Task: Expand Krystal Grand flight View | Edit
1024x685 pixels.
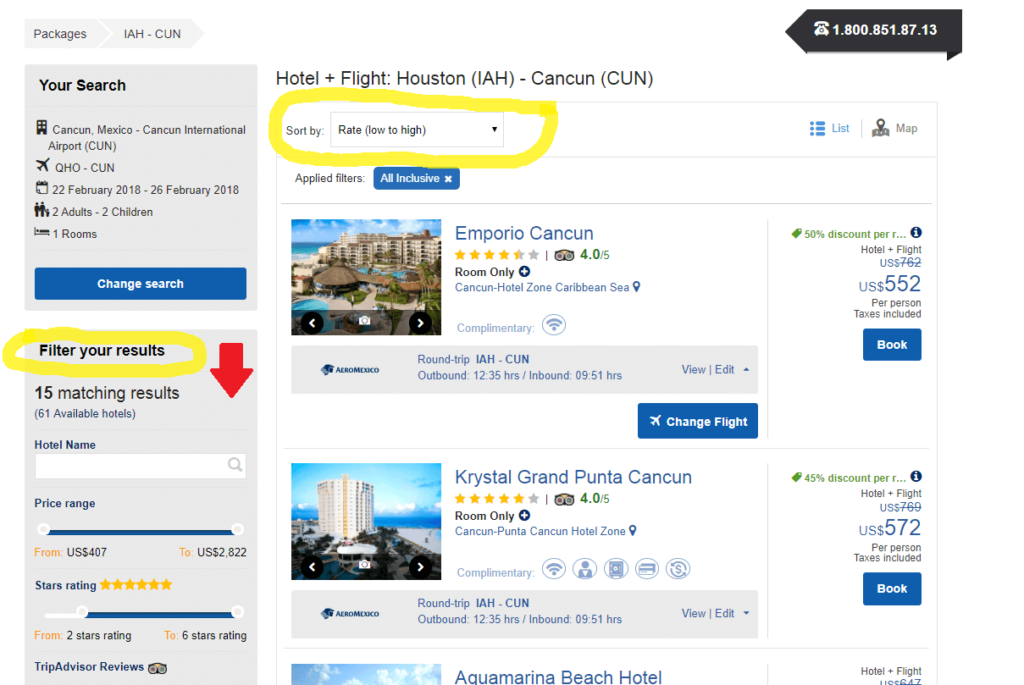Action: (715, 613)
